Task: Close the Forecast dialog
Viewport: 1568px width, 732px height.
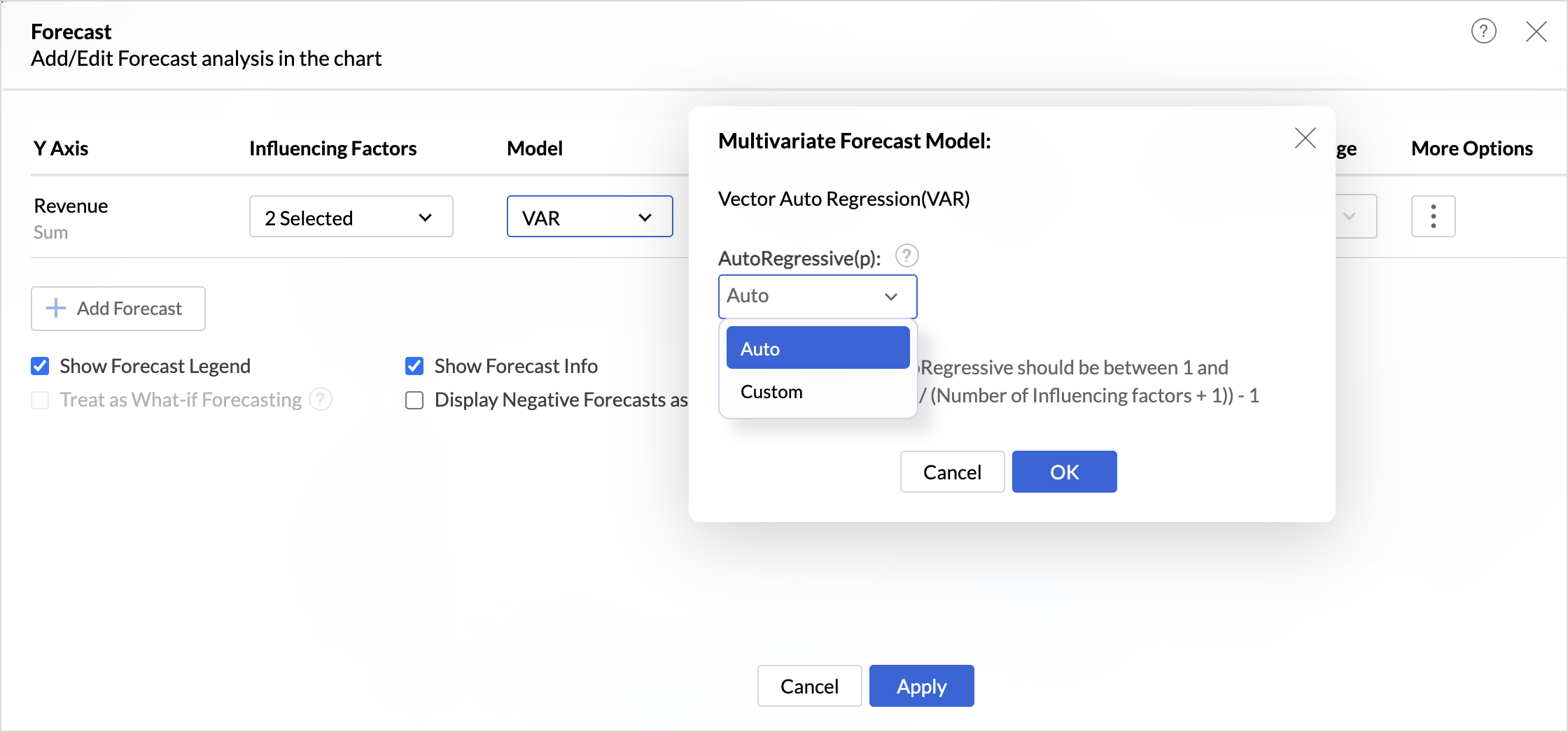Action: click(1536, 31)
